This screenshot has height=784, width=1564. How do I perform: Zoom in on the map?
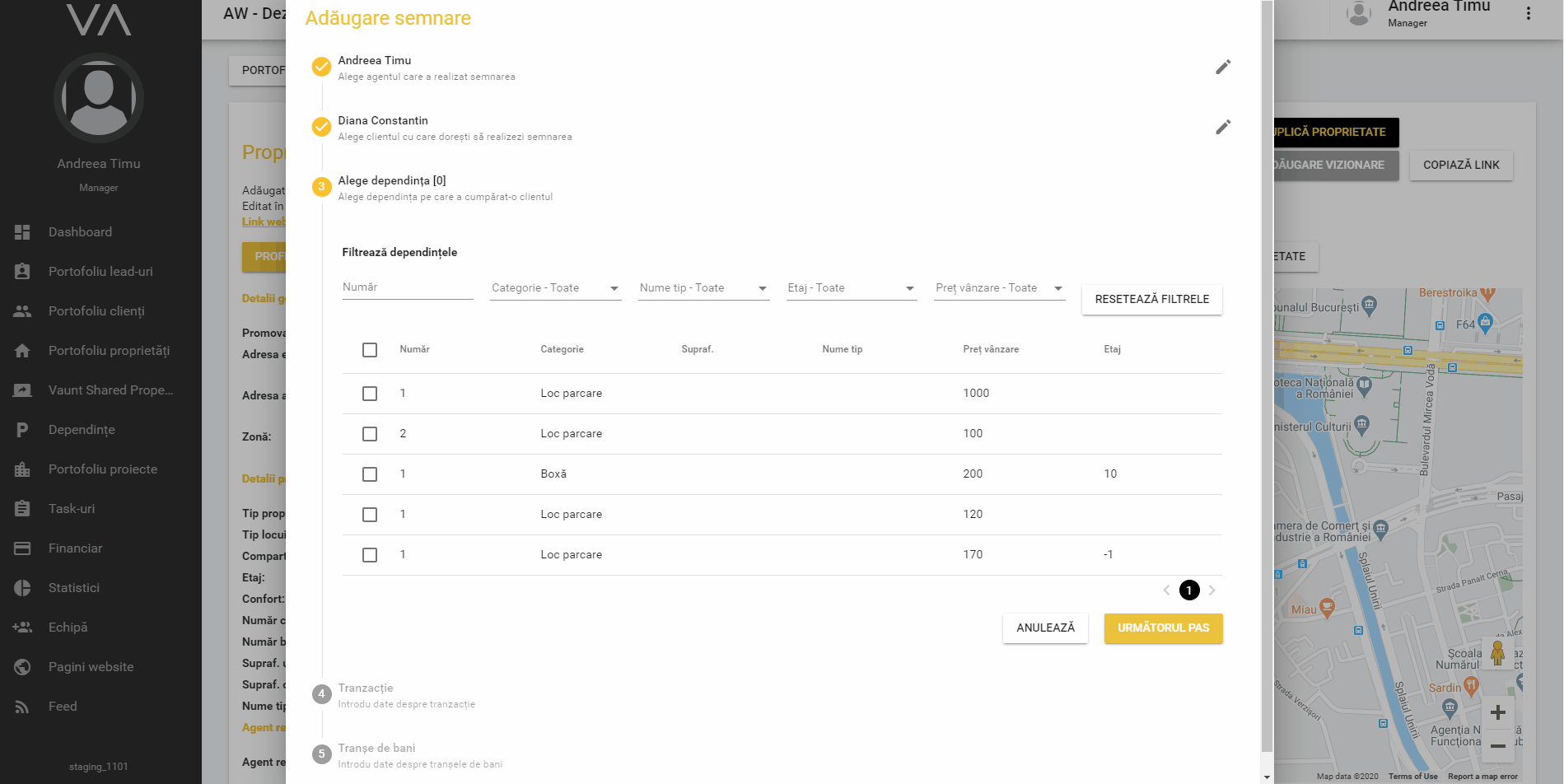pos(1497,712)
